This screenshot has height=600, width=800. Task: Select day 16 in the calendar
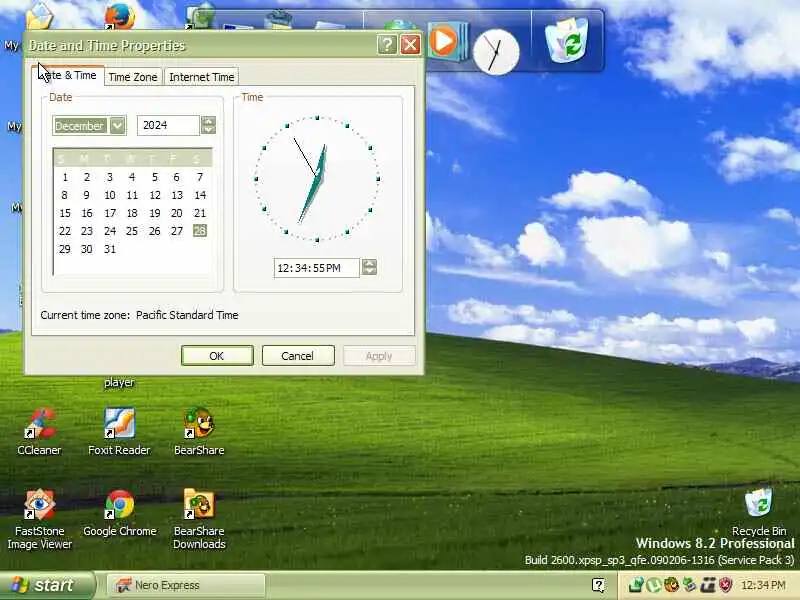[x=87, y=213]
